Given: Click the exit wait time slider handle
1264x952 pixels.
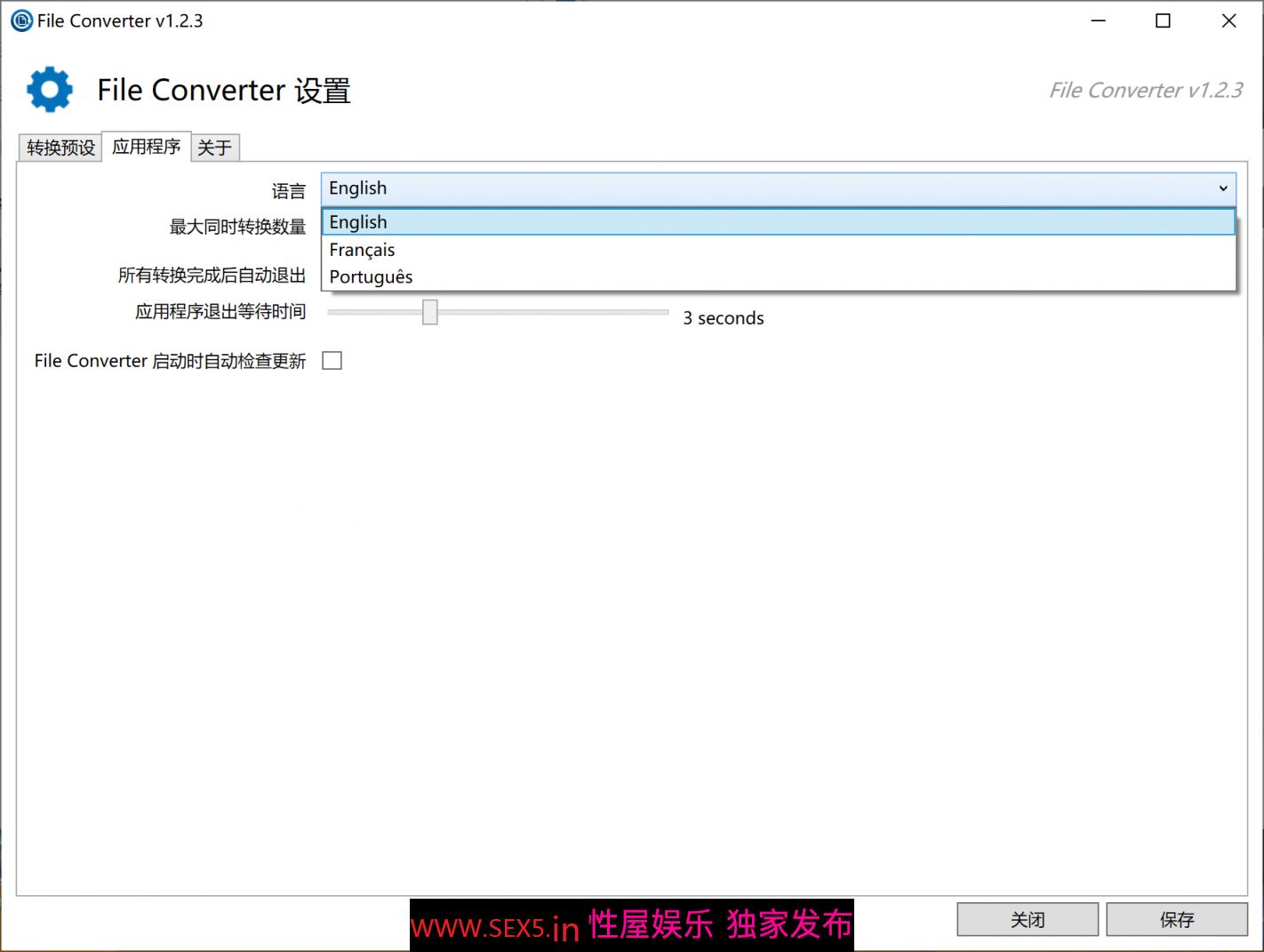Looking at the screenshot, I should pos(430,312).
